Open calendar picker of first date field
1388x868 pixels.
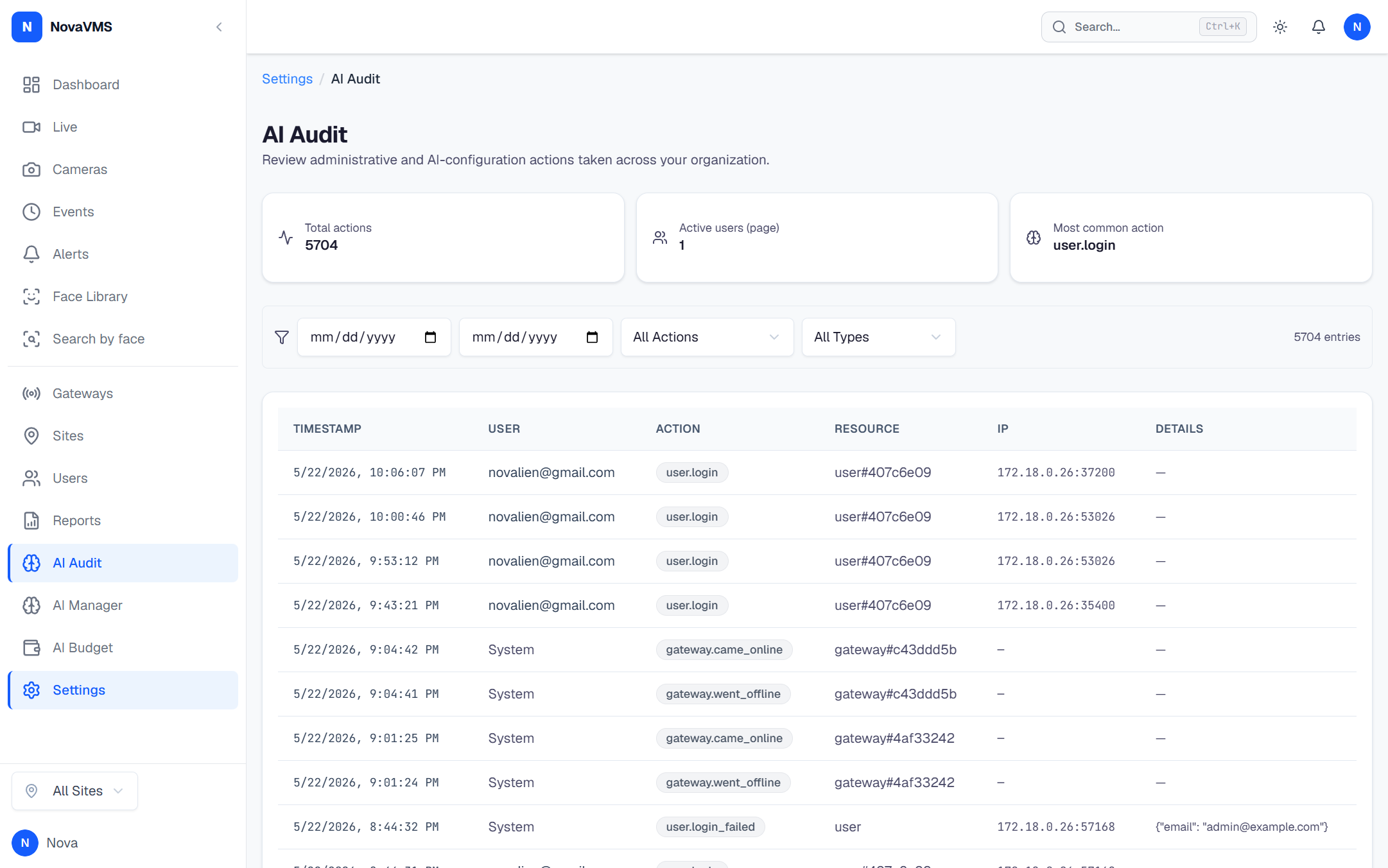pos(430,337)
